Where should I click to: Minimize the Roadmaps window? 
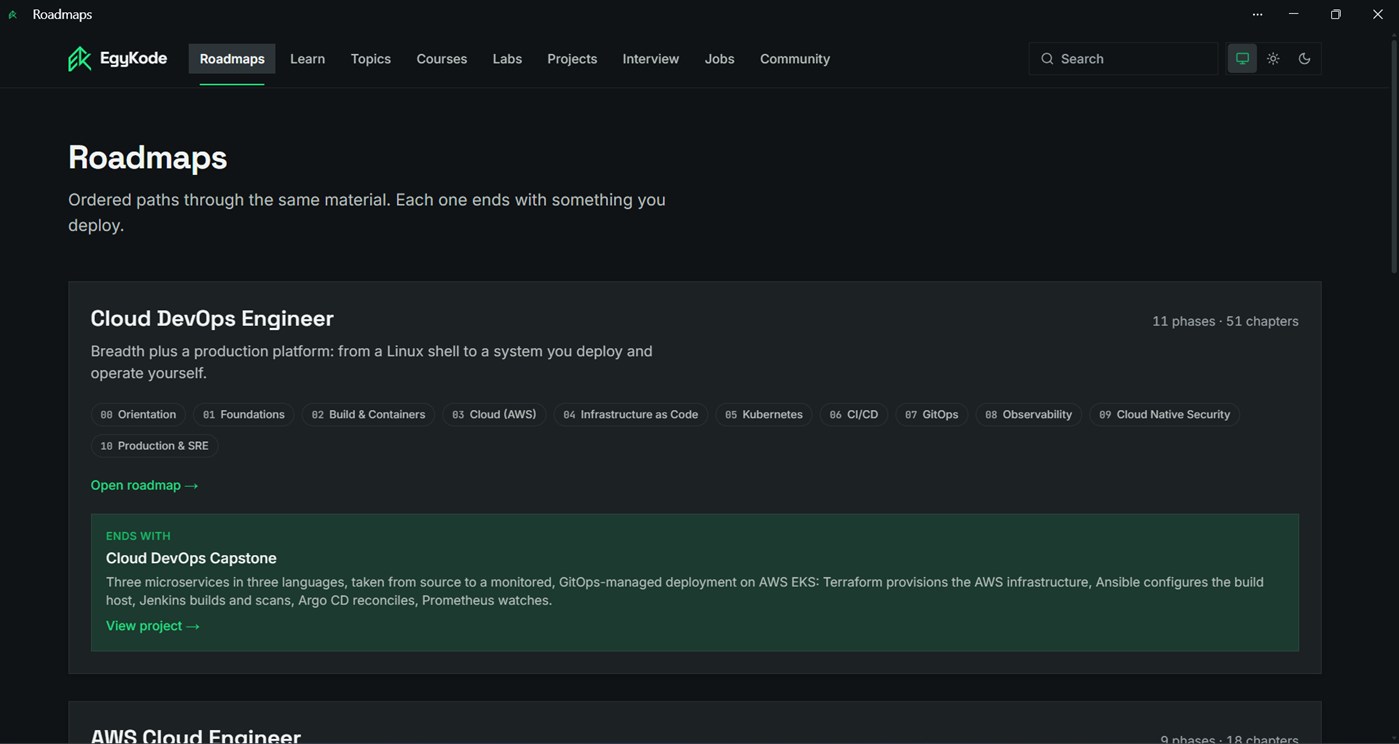pos(1293,14)
